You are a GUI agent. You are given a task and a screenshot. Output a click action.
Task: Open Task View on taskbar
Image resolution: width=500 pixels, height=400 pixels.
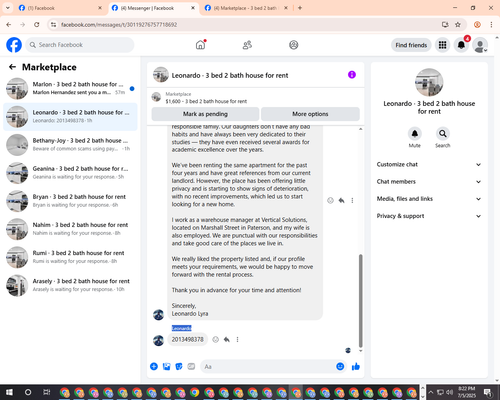[47, 392]
